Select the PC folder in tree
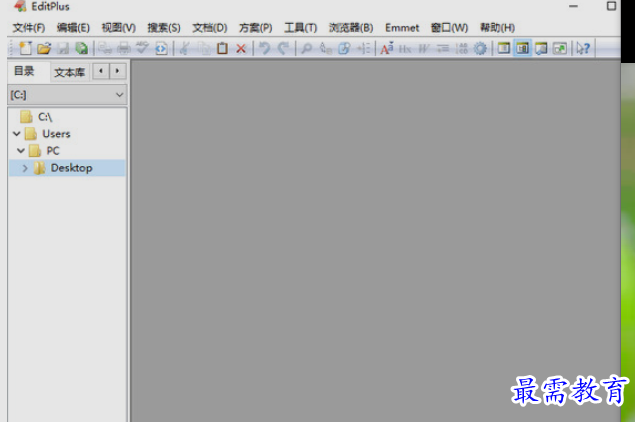Viewport: 635px width, 422px height. click(53, 151)
